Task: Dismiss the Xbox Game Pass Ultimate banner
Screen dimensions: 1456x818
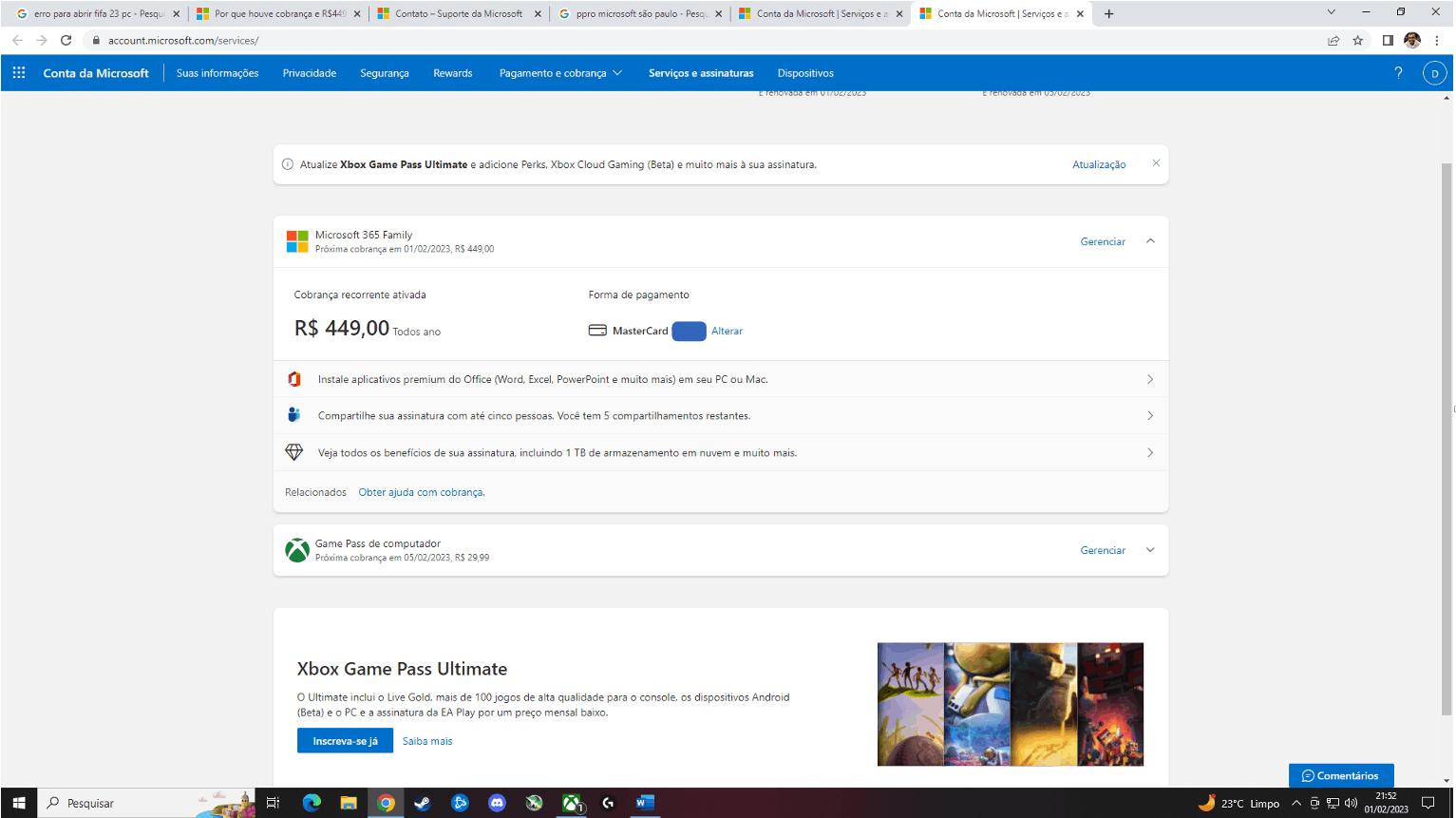Action: [1156, 163]
